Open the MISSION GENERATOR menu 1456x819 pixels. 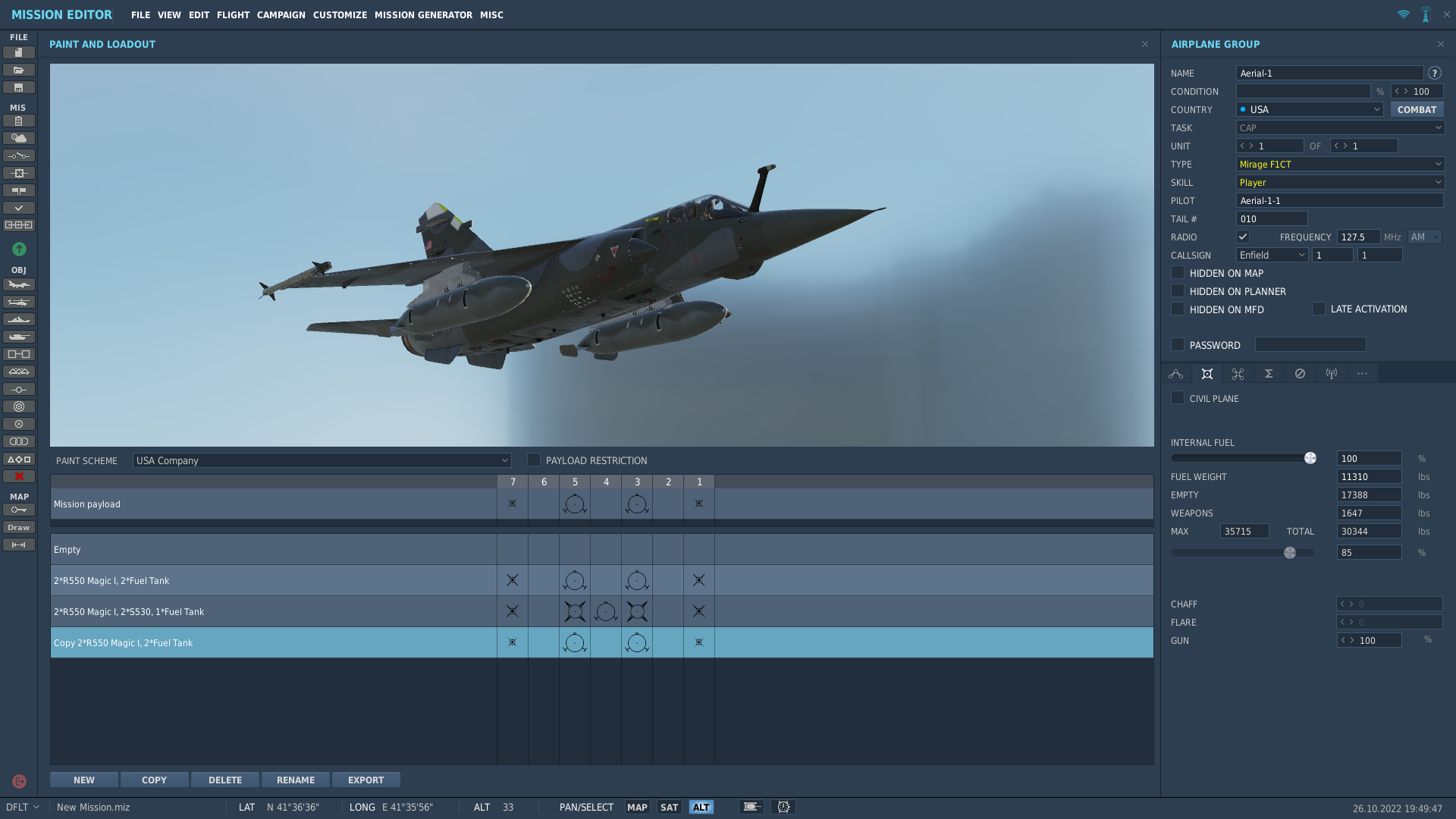(425, 14)
